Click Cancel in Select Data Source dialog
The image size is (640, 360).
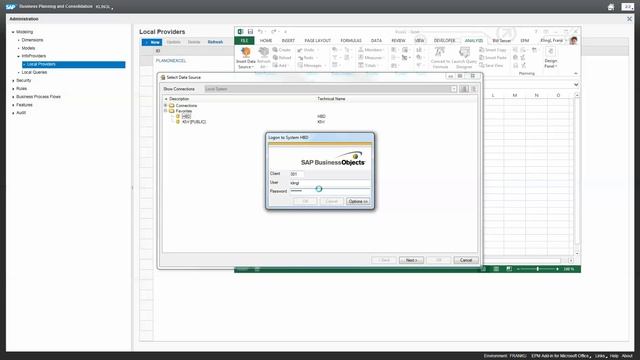[466, 260]
